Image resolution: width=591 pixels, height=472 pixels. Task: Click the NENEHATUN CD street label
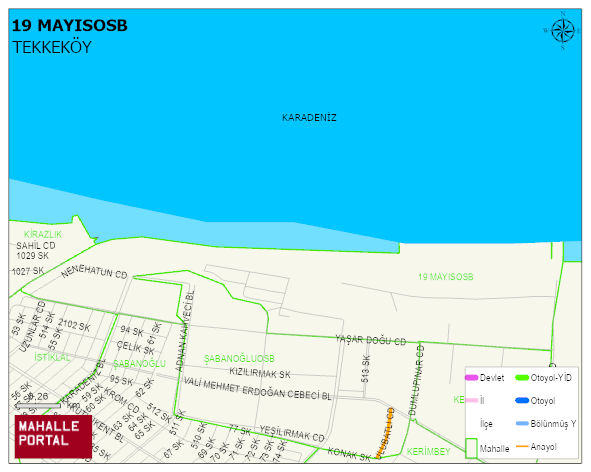[94, 272]
